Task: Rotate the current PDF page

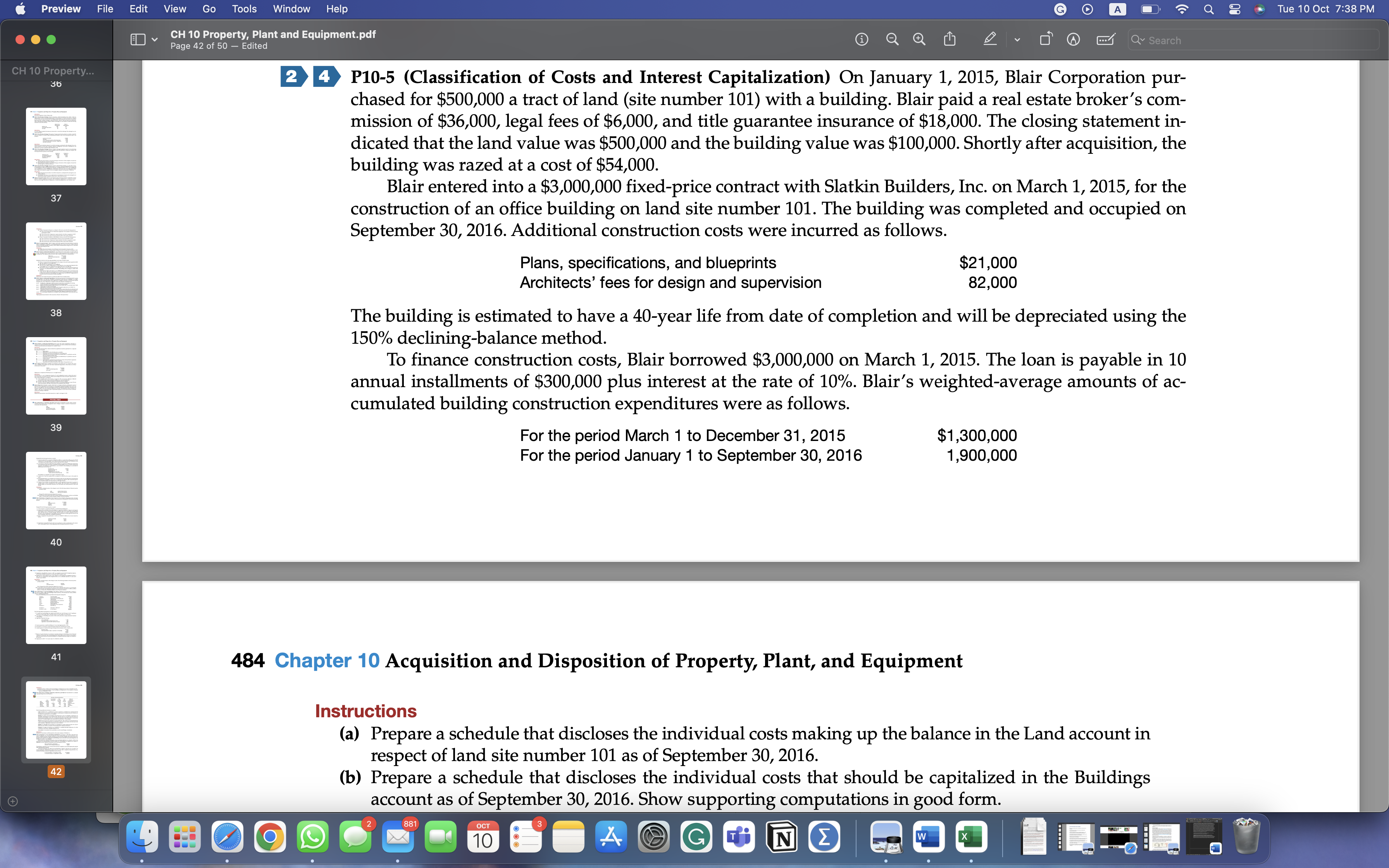Action: click(x=1046, y=39)
